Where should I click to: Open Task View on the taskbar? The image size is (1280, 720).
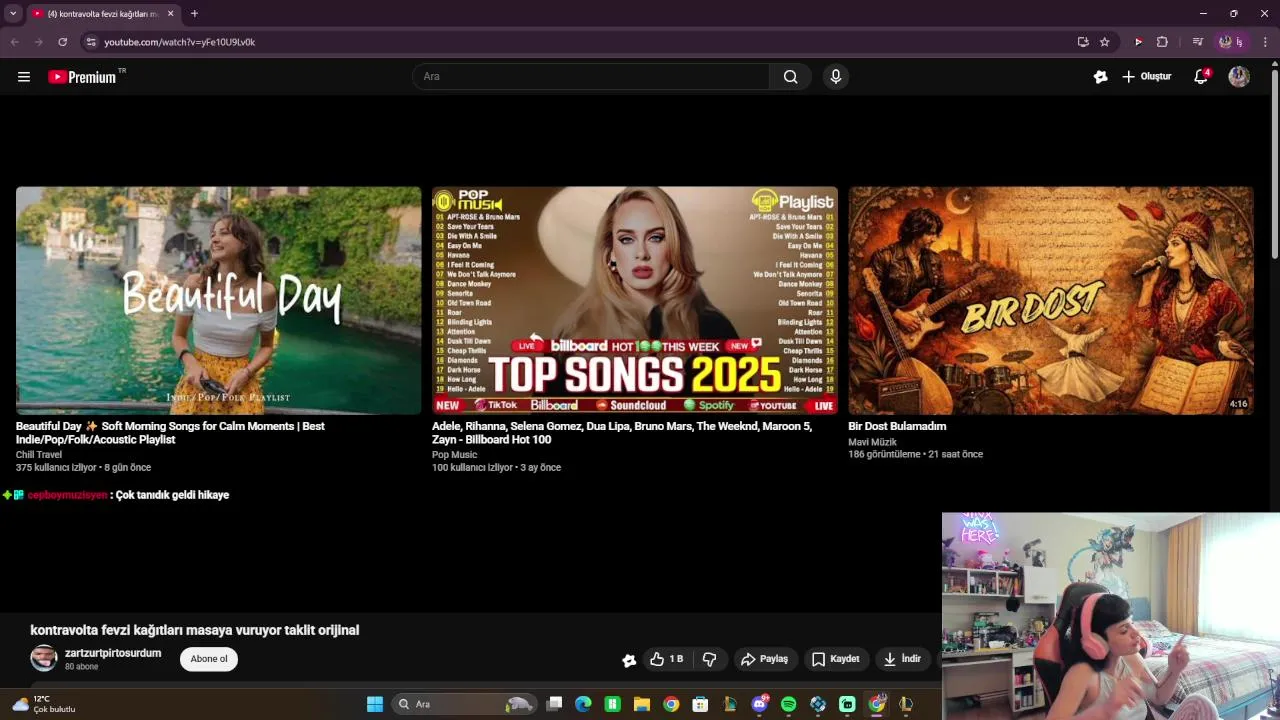(555, 704)
